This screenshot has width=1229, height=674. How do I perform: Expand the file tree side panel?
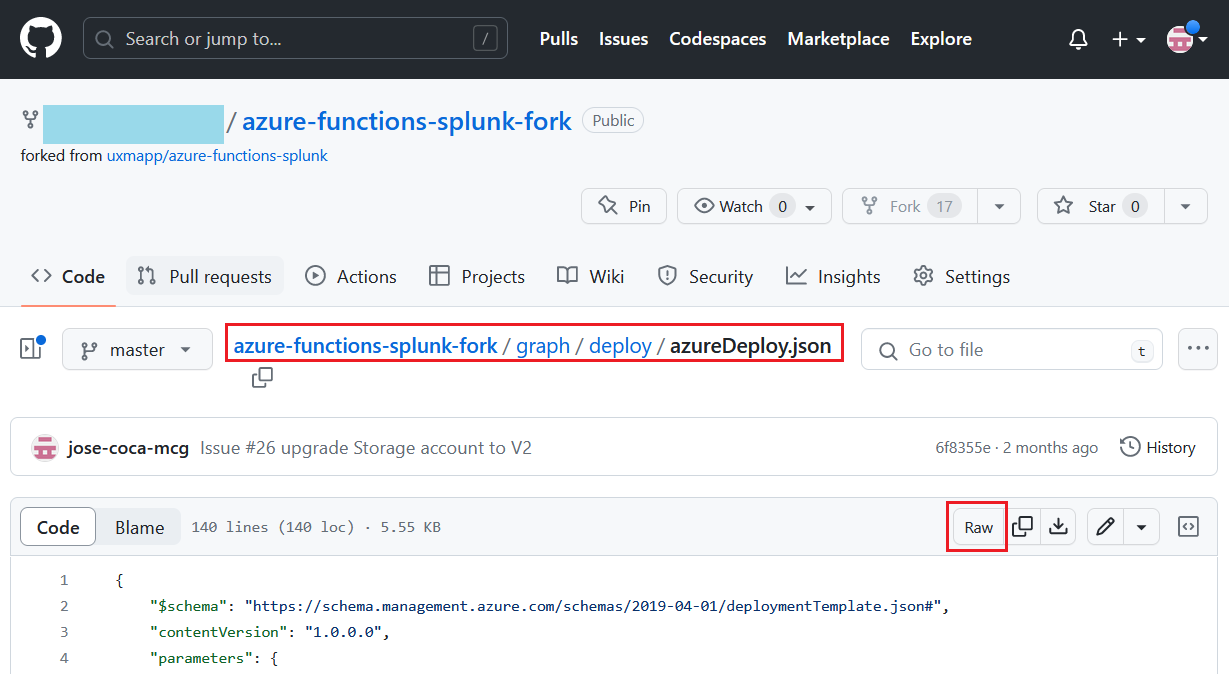click(x=33, y=349)
